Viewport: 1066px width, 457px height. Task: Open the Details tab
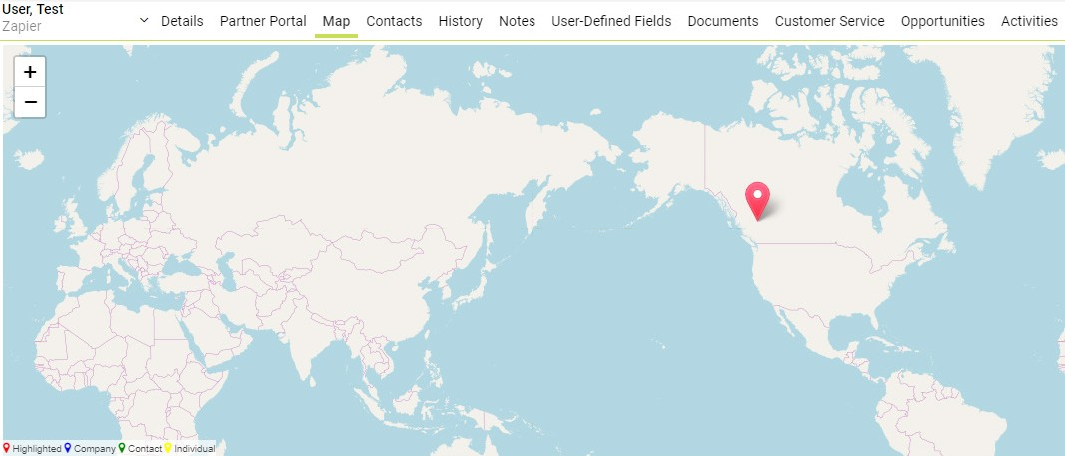tap(182, 21)
